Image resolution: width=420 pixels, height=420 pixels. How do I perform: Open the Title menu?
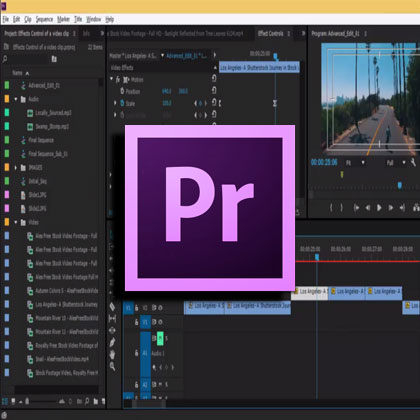(78, 20)
